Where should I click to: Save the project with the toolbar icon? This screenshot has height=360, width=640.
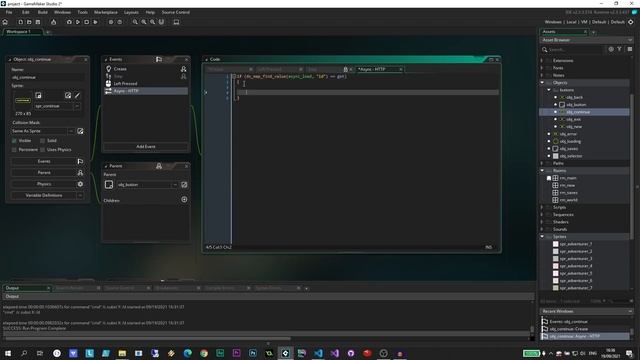[38, 22]
